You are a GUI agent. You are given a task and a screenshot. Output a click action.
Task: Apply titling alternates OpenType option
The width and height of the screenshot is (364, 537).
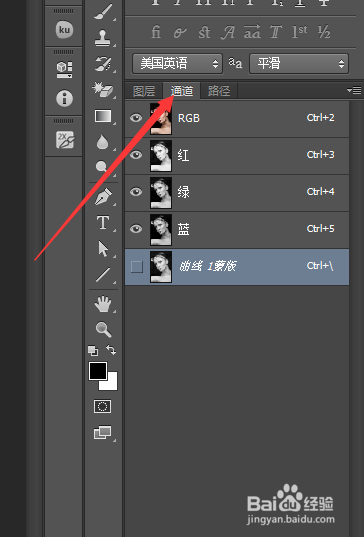pyautogui.click(x=276, y=32)
